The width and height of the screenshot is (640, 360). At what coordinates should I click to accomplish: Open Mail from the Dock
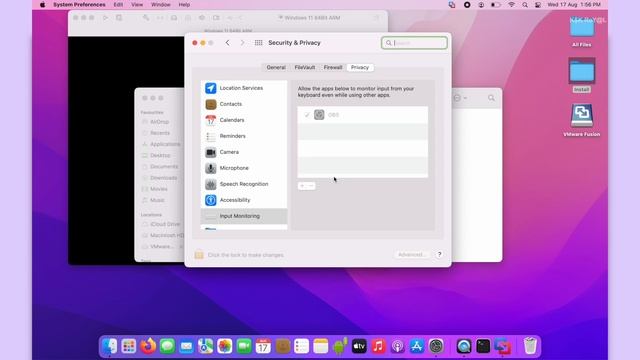[187, 346]
